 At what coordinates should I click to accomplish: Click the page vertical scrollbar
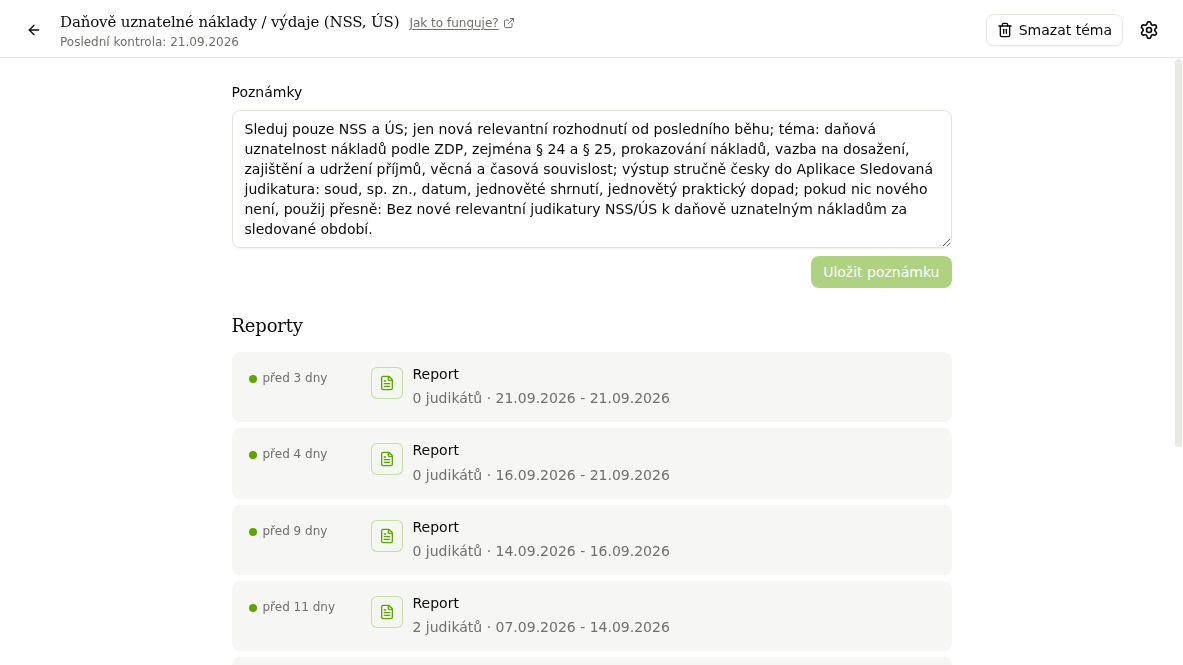(1178, 253)
